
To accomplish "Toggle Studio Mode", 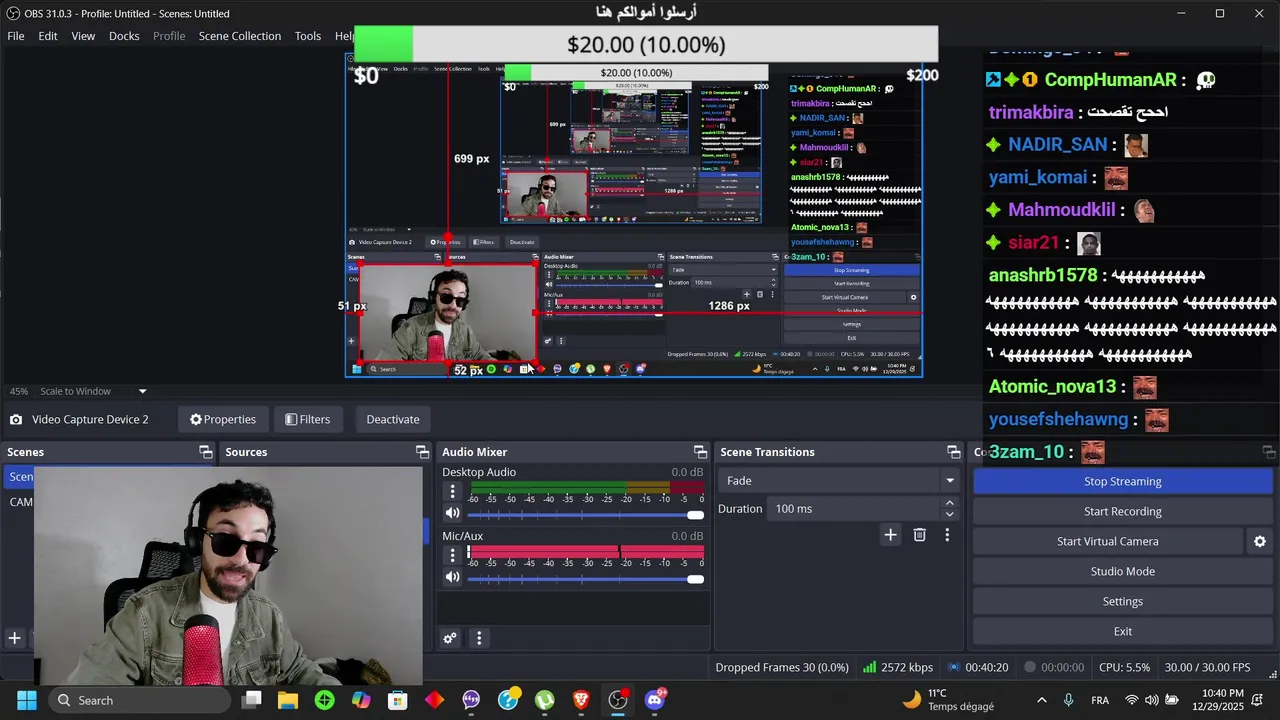I will pyautogui.click(x=1122, y=571).
